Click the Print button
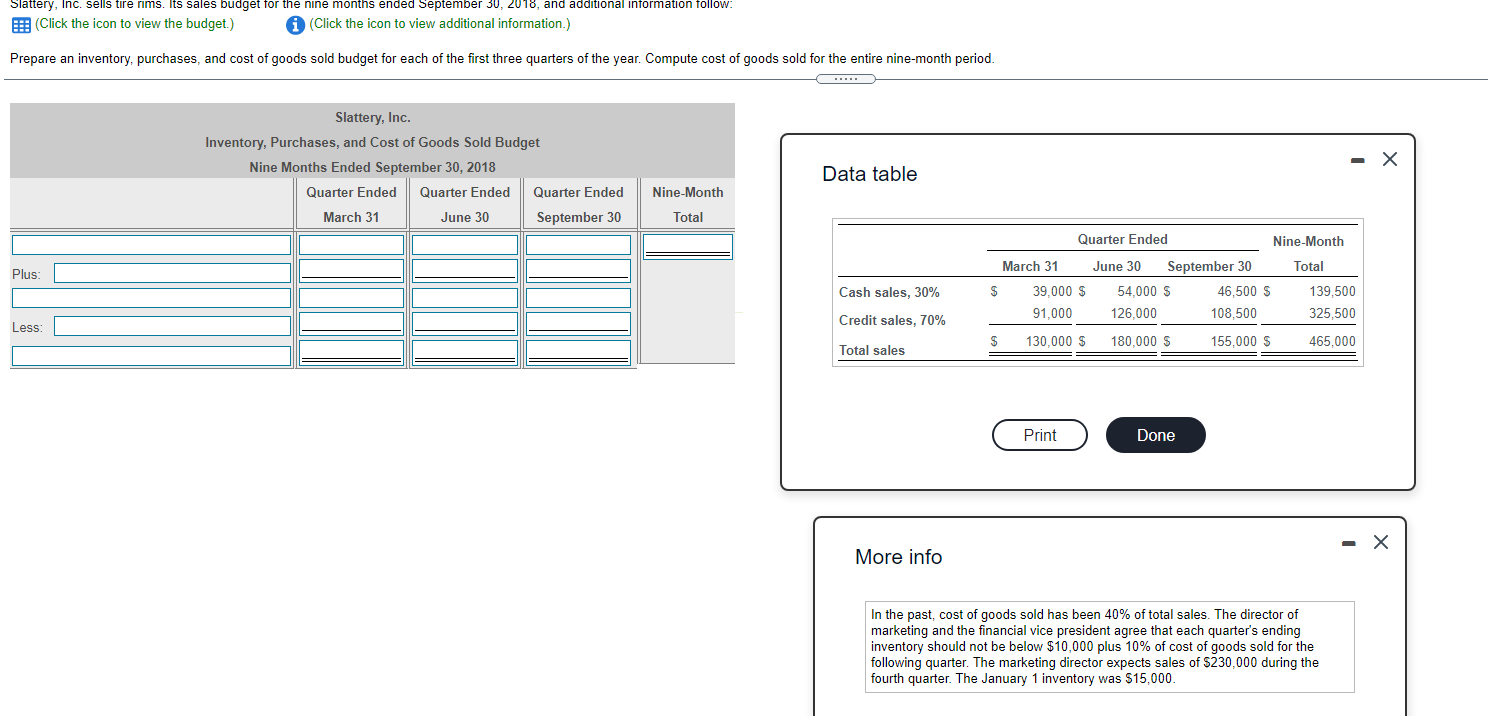The width and height of the screenshot is (1488, 716). coord(1040,435)
